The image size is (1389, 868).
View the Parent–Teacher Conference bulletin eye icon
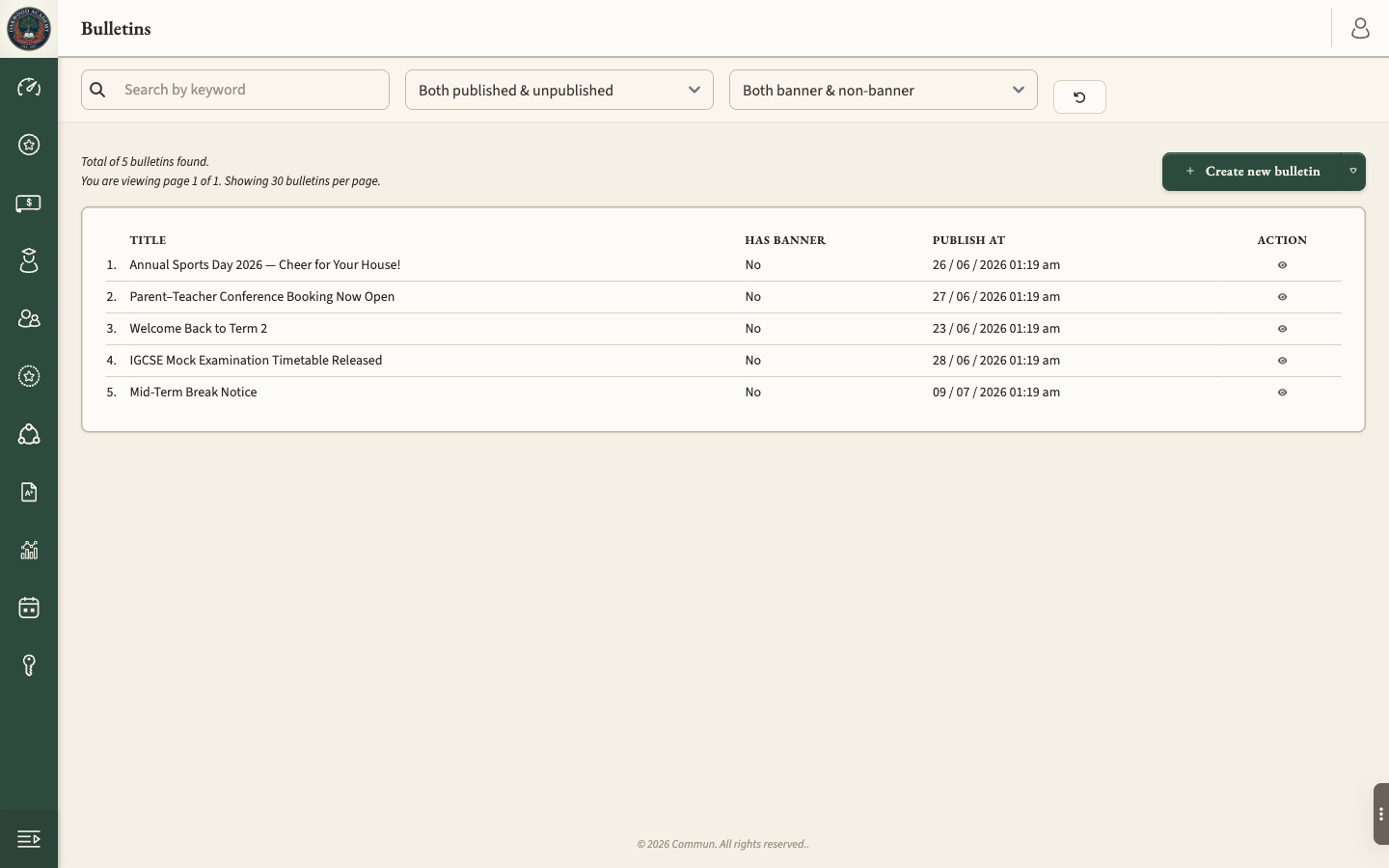(1282, 297)
